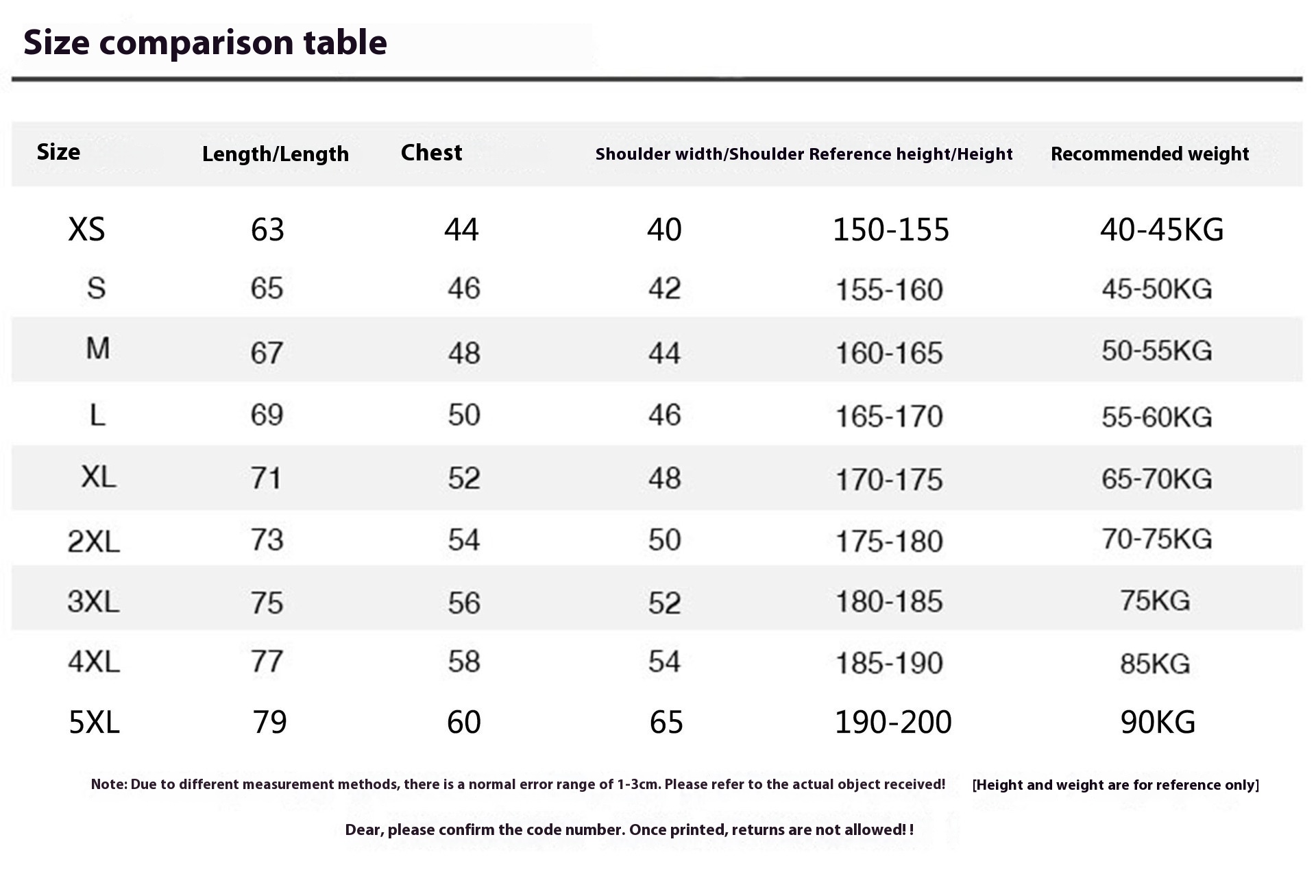
Task: Click the "Height and weight are for reference only" note
Action: (1115, 785)
